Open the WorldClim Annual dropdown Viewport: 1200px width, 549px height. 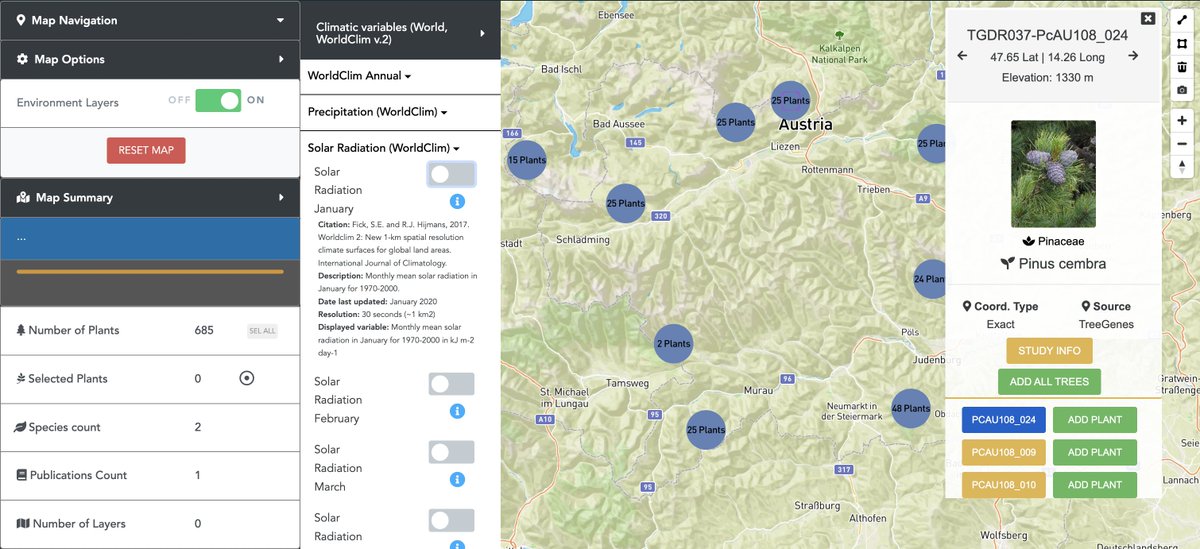[x=359, y=75]
